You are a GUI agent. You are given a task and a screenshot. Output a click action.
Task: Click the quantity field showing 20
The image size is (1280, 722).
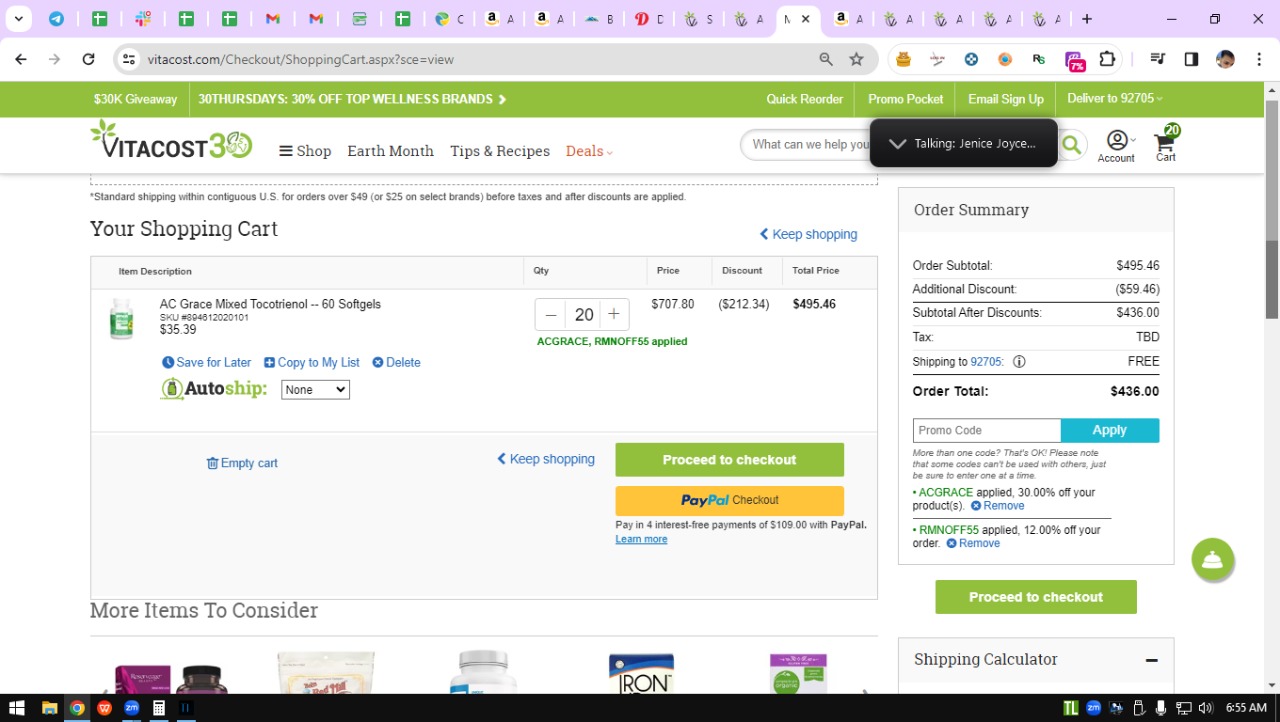pos(584,314)
